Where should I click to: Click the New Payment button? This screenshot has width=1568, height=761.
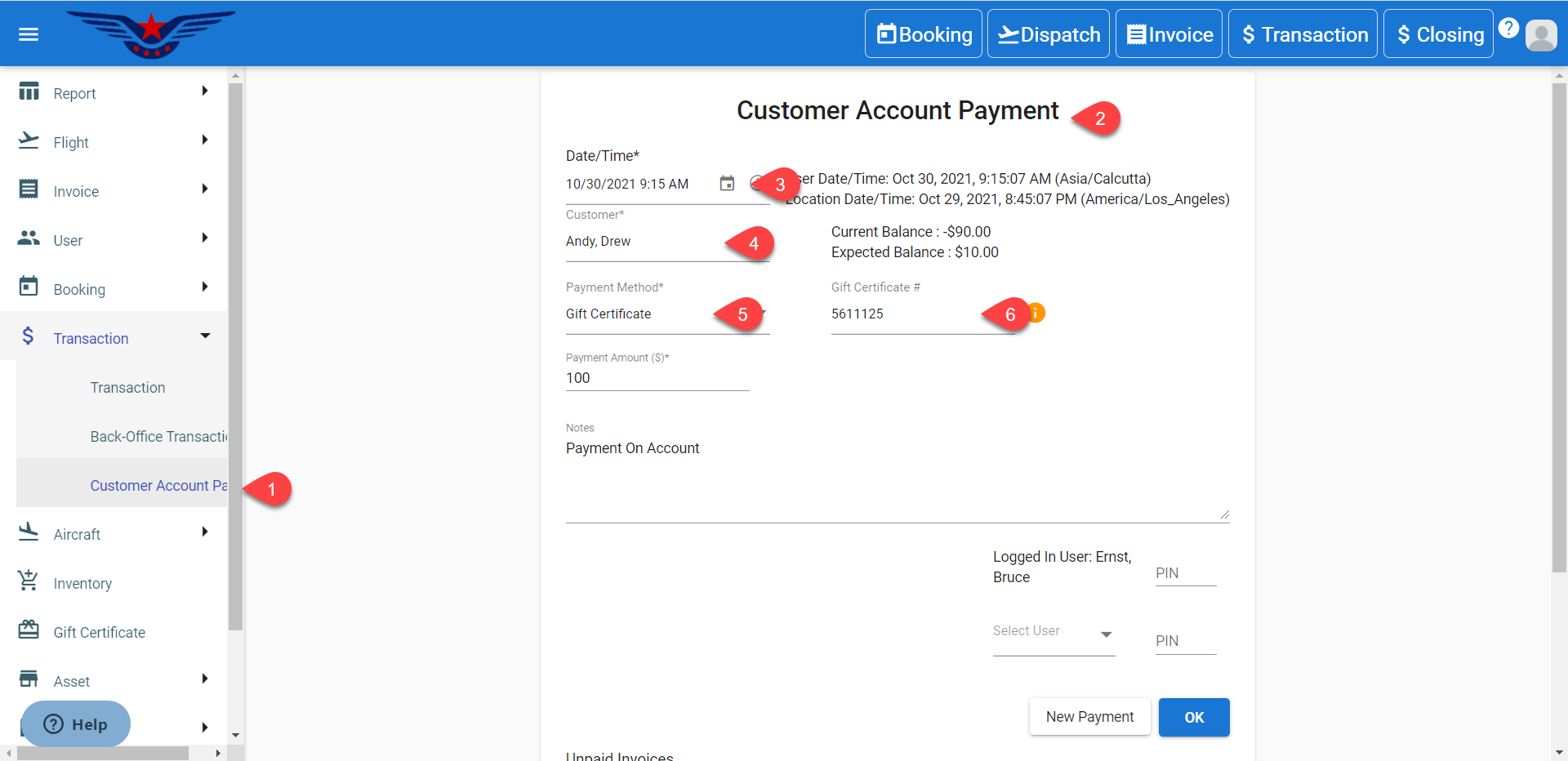point(1089,717)
